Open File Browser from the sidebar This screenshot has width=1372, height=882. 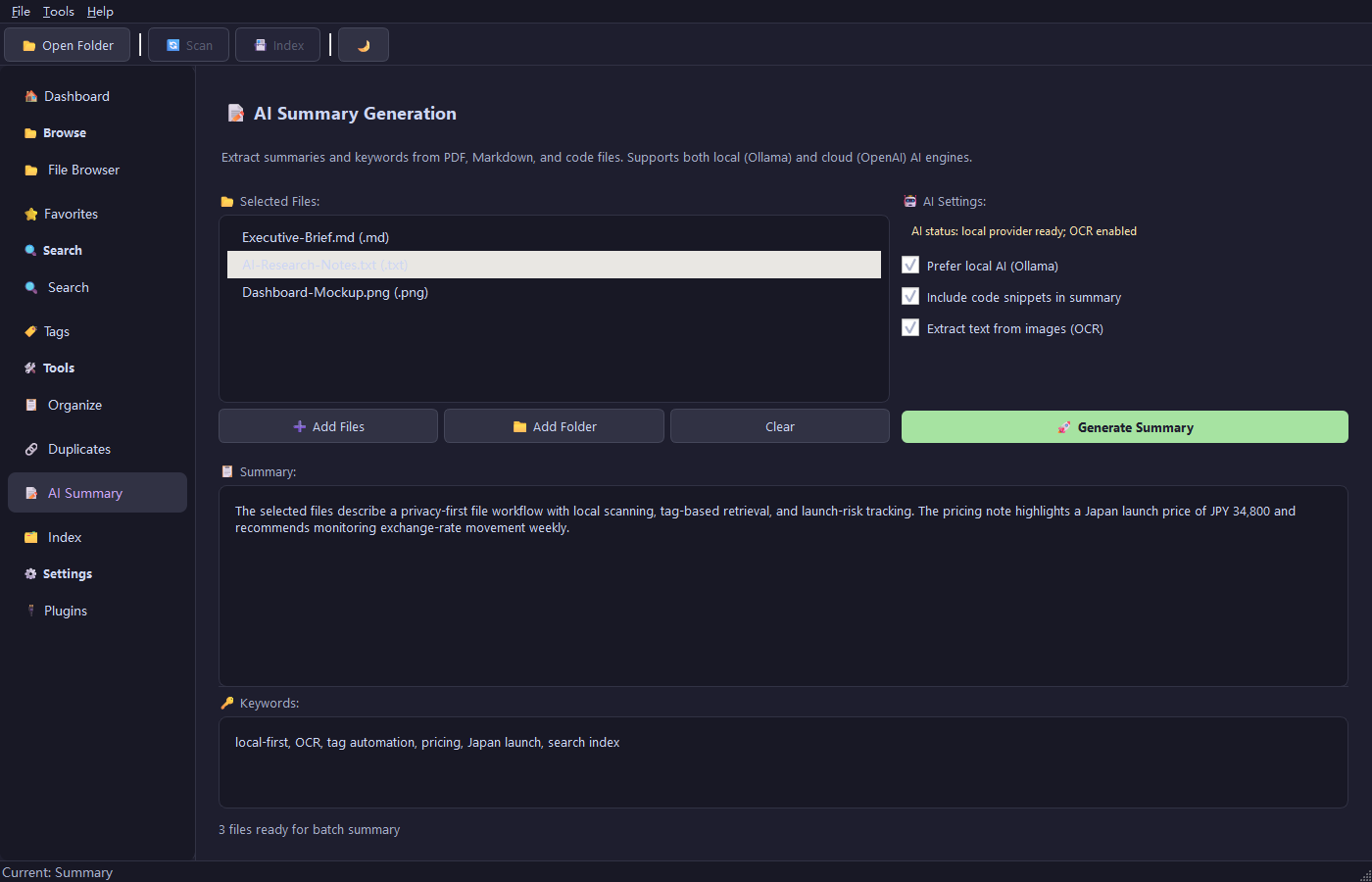click(97, 170)
